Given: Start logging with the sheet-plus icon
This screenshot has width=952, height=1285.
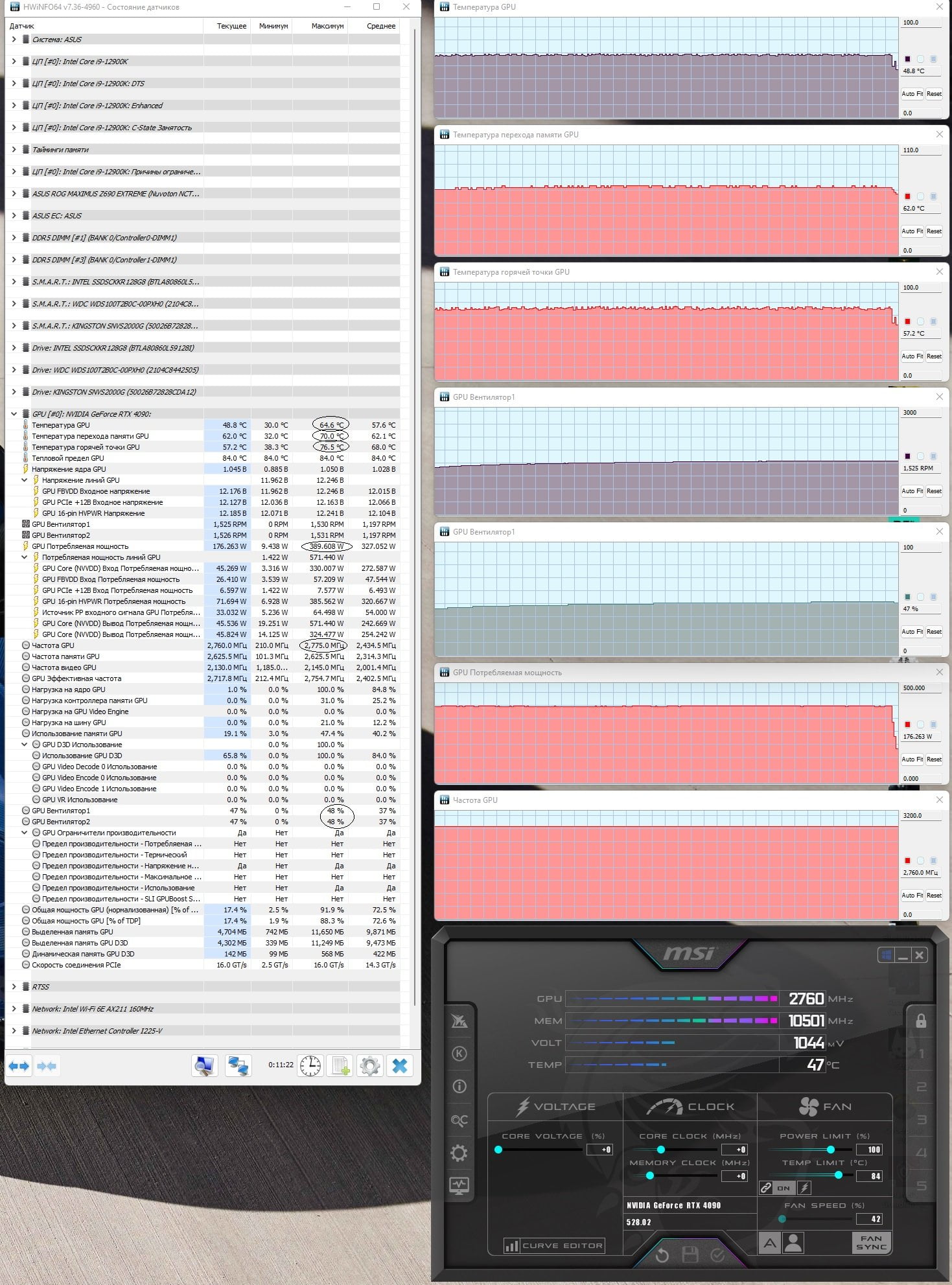Looking at the screenshot, I should (340, 1066).
